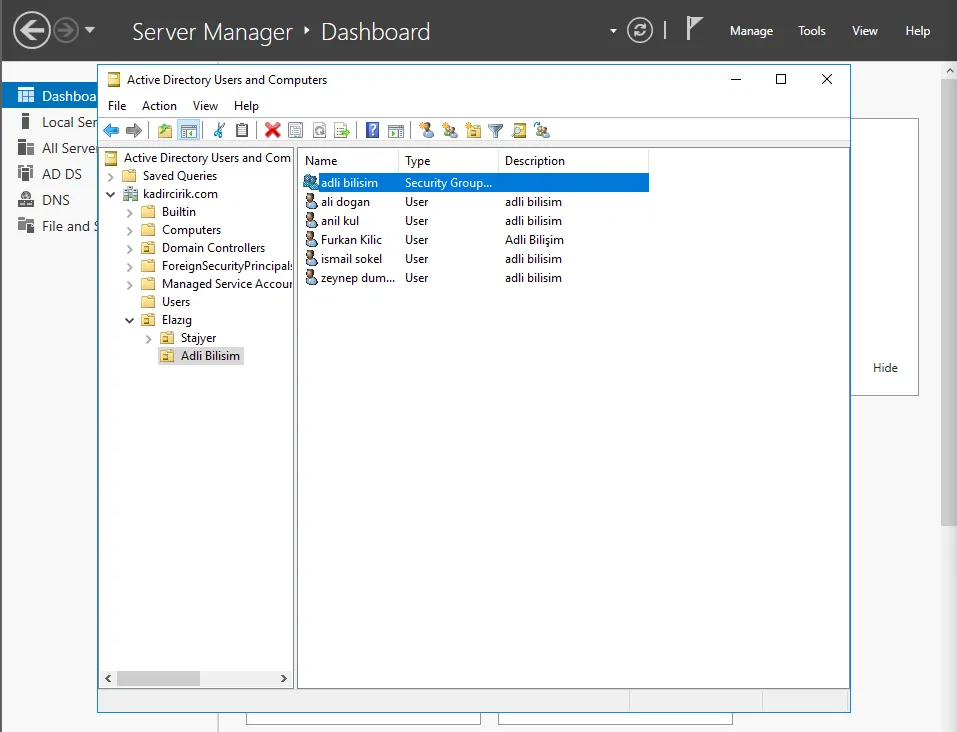Image resolution: width=957 pixels, height=732 pixels.
Task: Select the ali dogan user row
Action: tap(475, 201)
